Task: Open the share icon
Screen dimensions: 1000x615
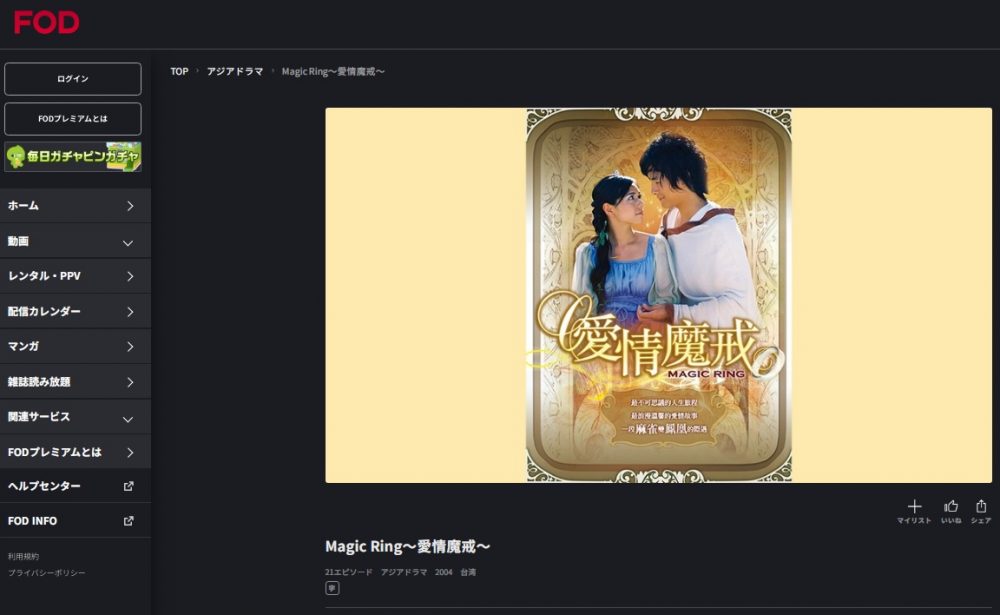Action: pyautogui.click(x=981, y=512)
